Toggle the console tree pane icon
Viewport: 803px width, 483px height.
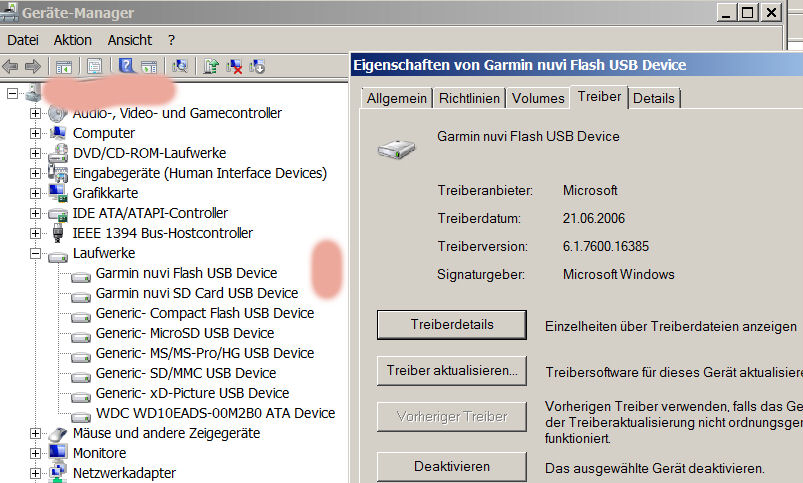click(64, 67)
